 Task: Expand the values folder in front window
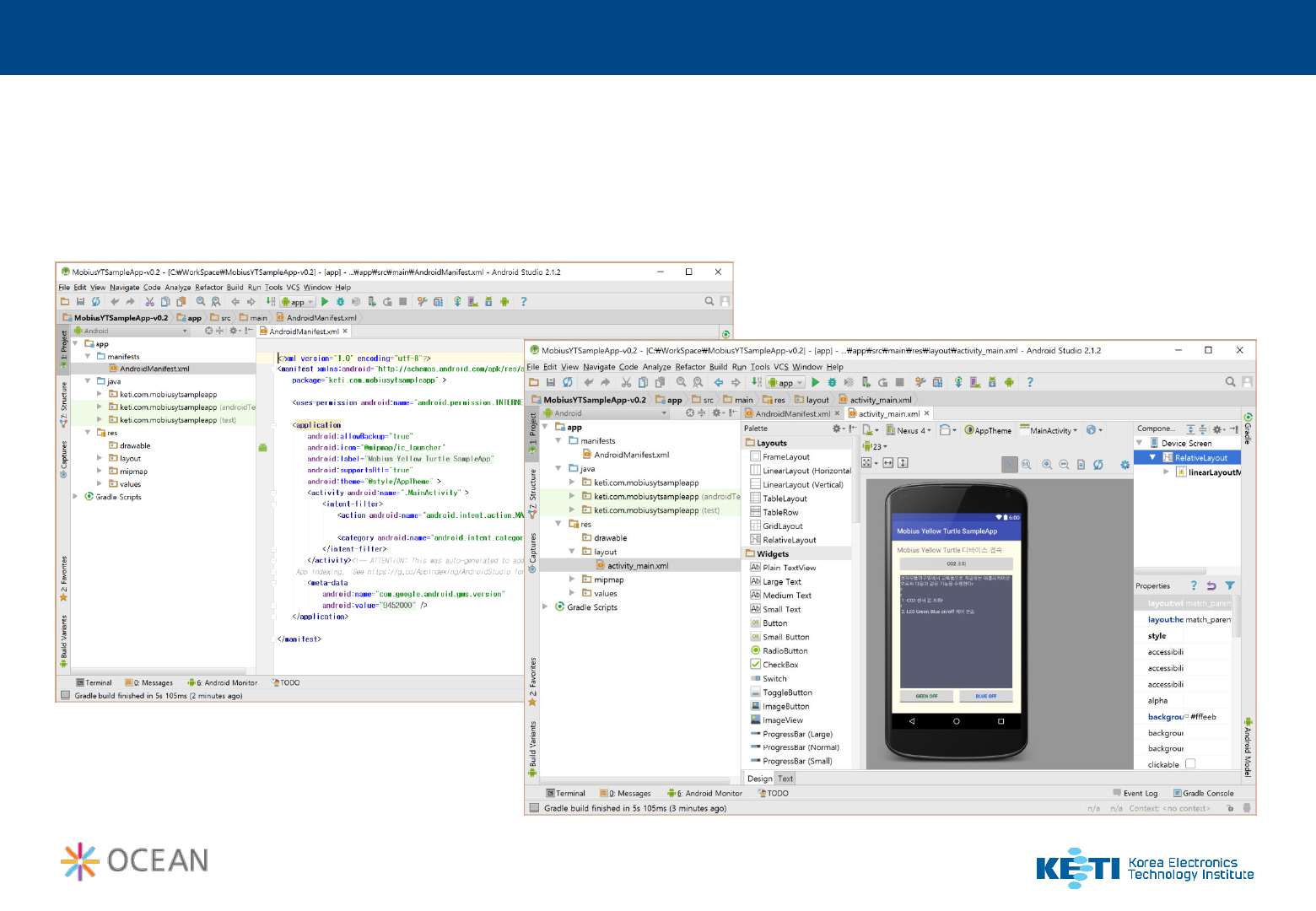coord(572,593)
